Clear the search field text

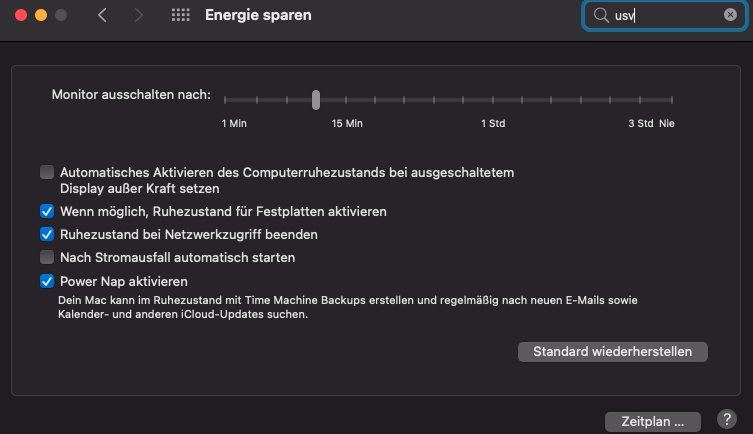point(730,16)
